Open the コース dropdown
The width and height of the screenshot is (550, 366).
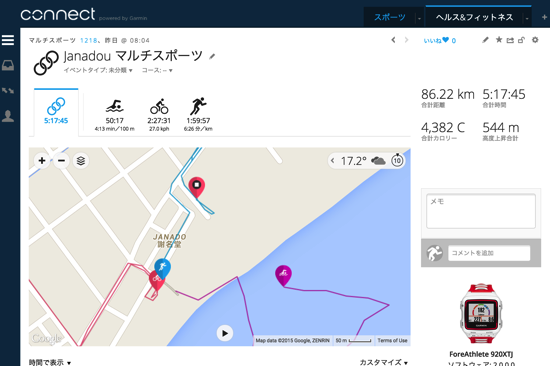coord(157,70)
